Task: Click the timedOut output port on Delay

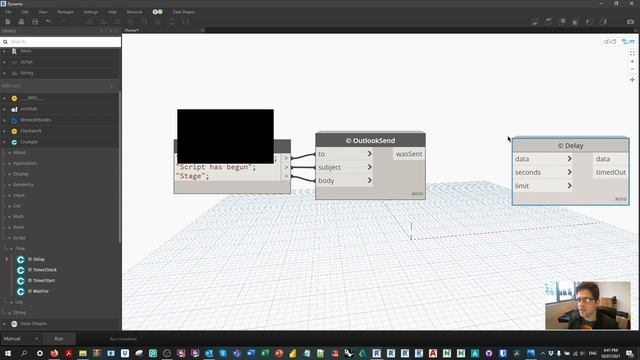Action: pos(610,172)
